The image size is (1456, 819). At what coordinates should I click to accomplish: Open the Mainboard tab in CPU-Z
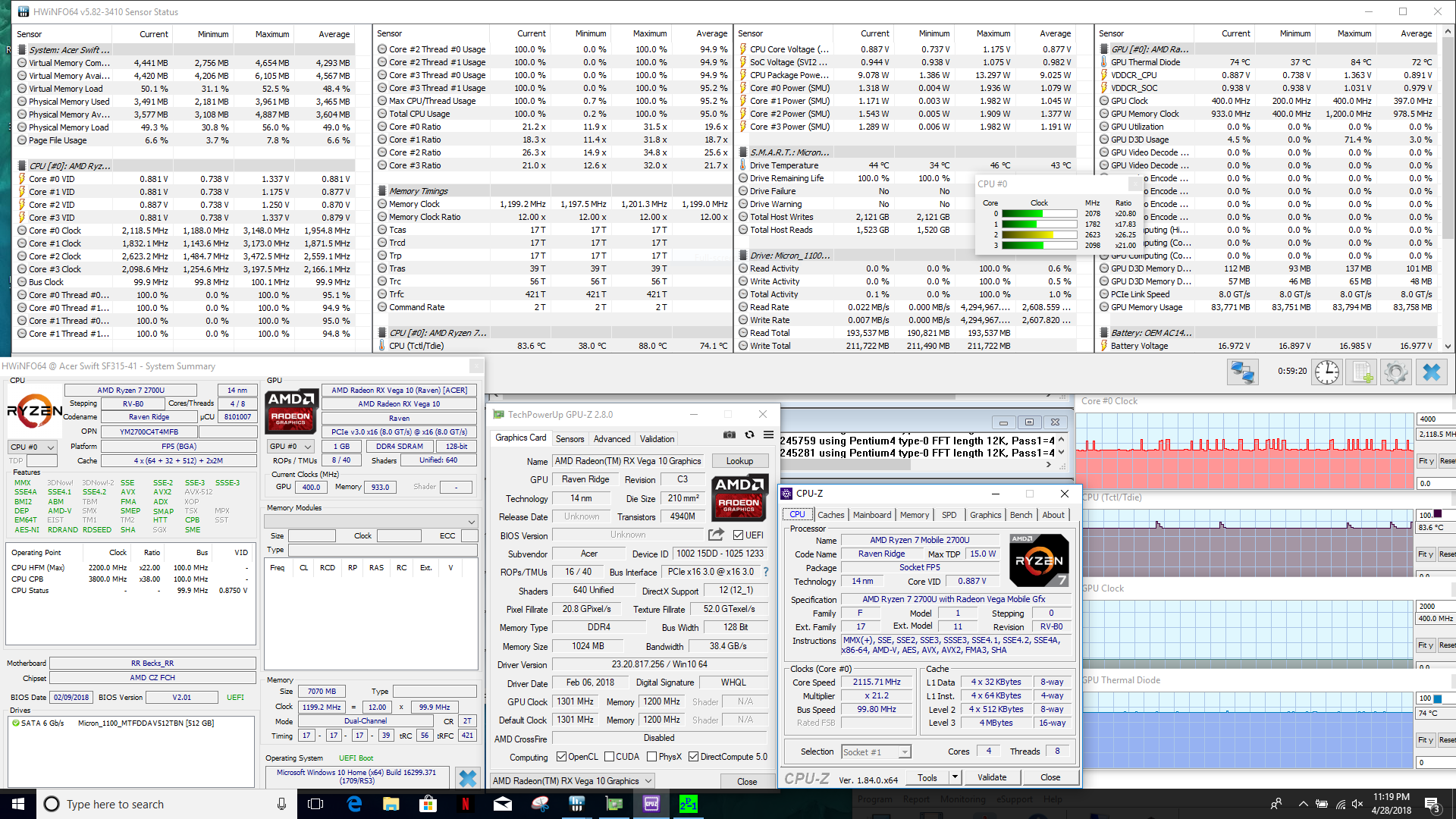click(871, 514)
